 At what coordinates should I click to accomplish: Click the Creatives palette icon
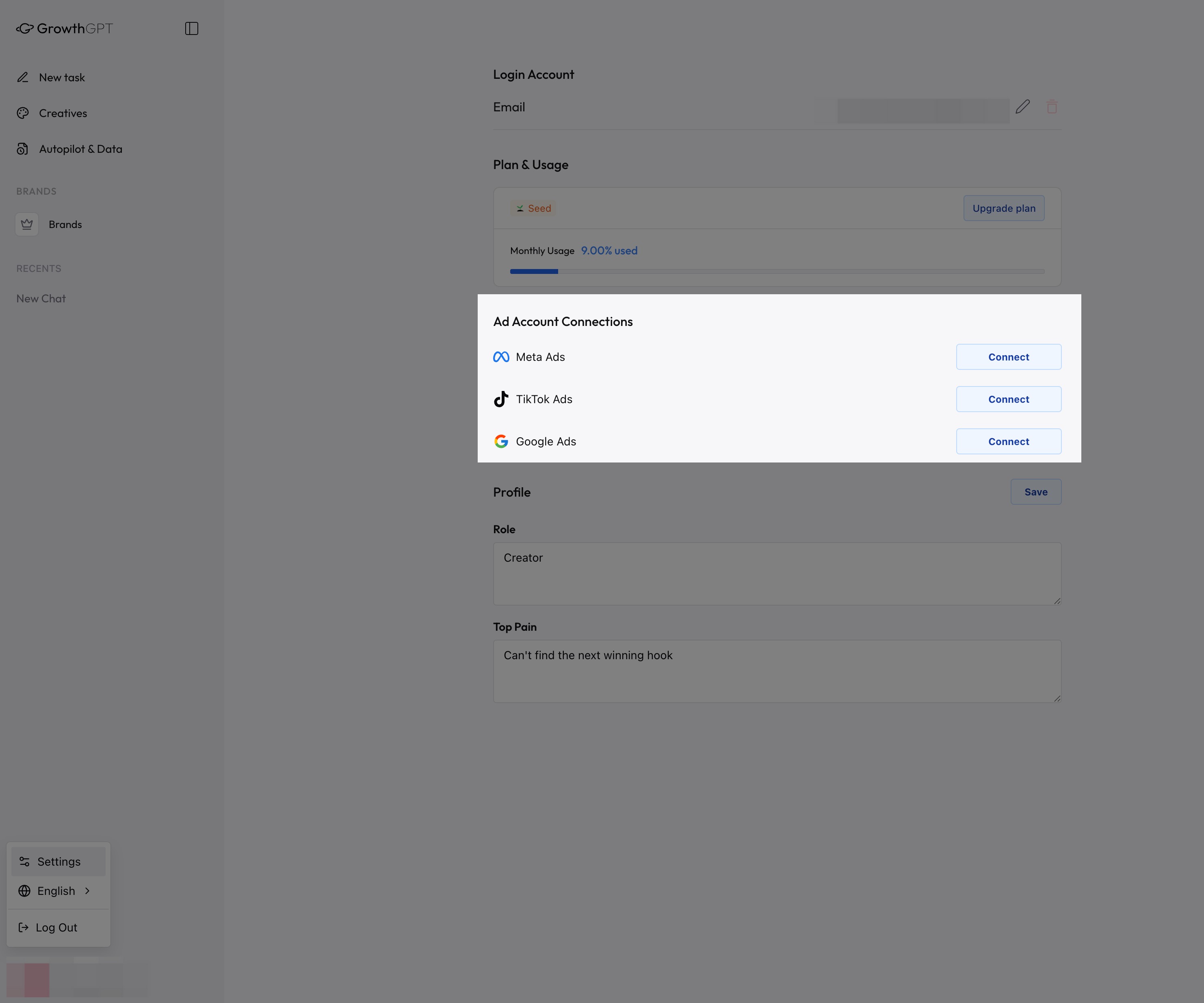(23, 113)
